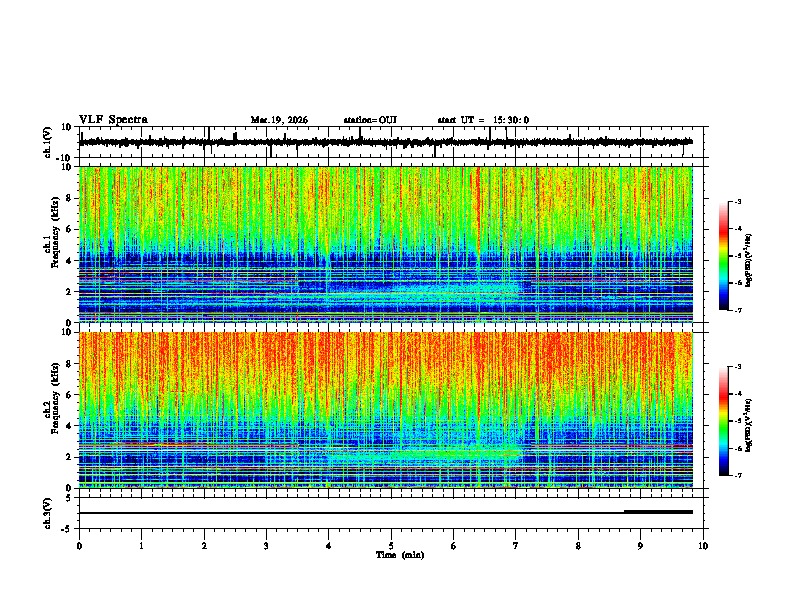The height and width of the screenshot is (612, 792).
Task: Click the time tick label '1'
Action: 141,546
